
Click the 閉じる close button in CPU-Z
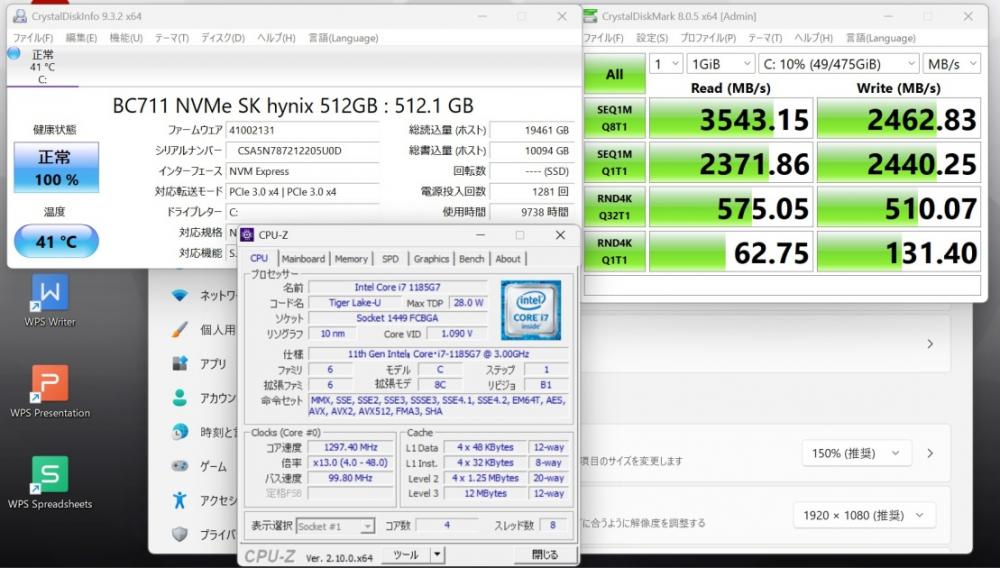[545, 555]
